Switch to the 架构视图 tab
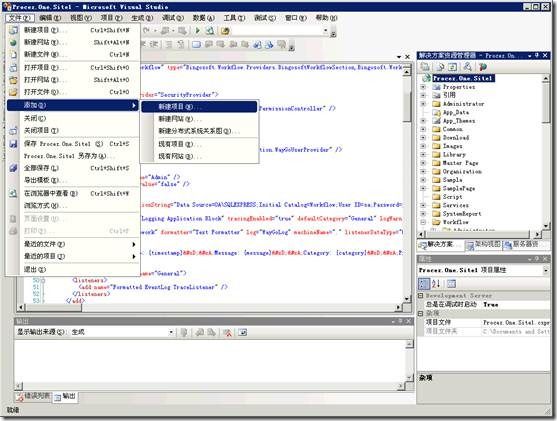Image resolution: width=557 pixels, height=421 pixels. point(483,244)
